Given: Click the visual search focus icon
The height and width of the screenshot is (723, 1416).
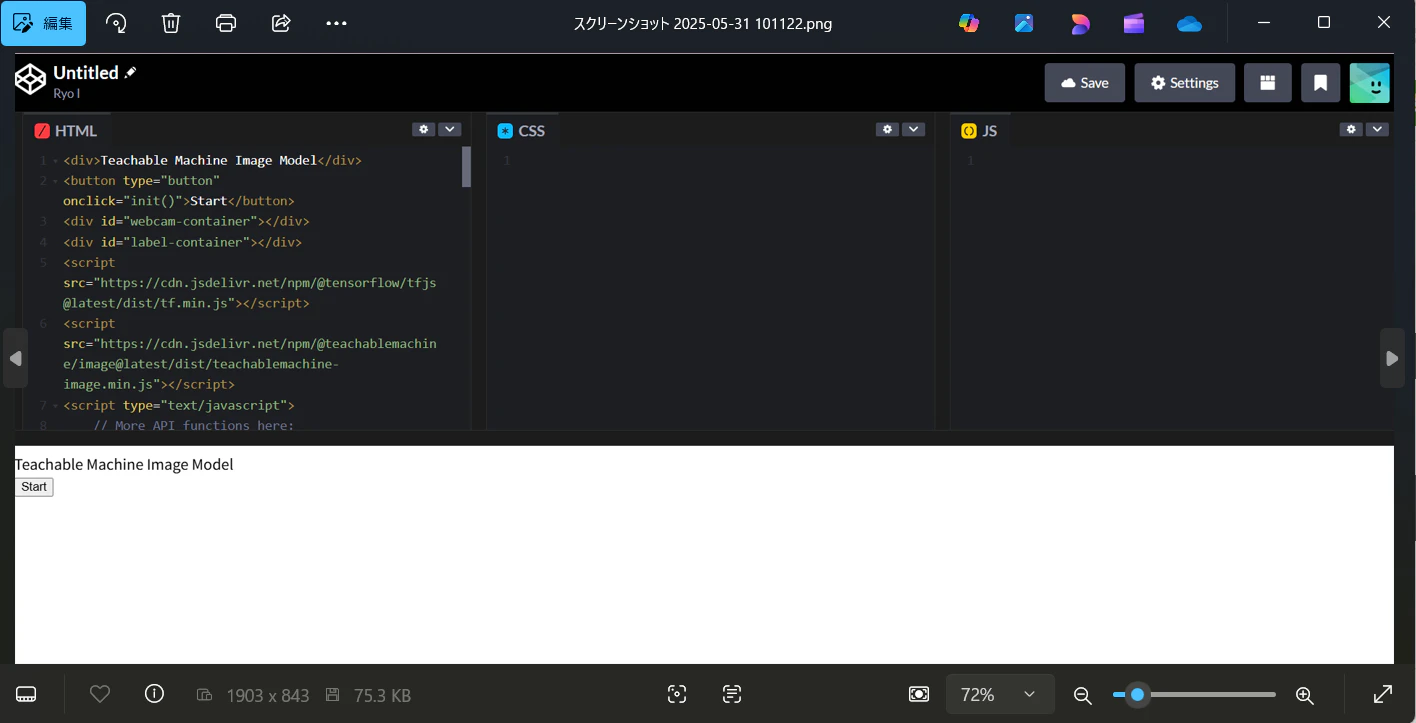Looking at the screenshot, I should pyautogui.click(x=677, y=694).
